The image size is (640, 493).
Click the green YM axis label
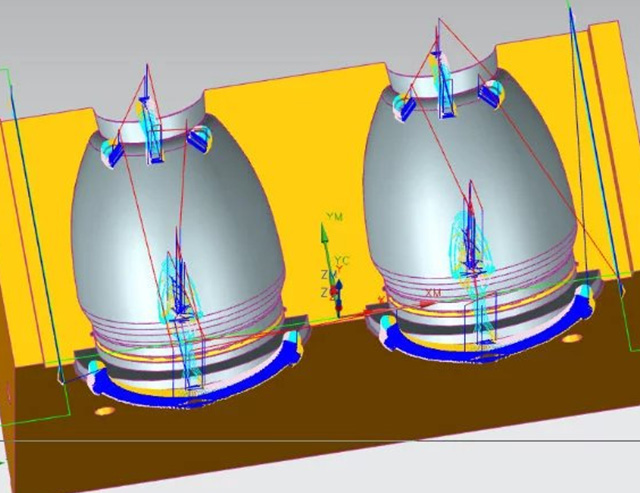[x=335, y=216]
